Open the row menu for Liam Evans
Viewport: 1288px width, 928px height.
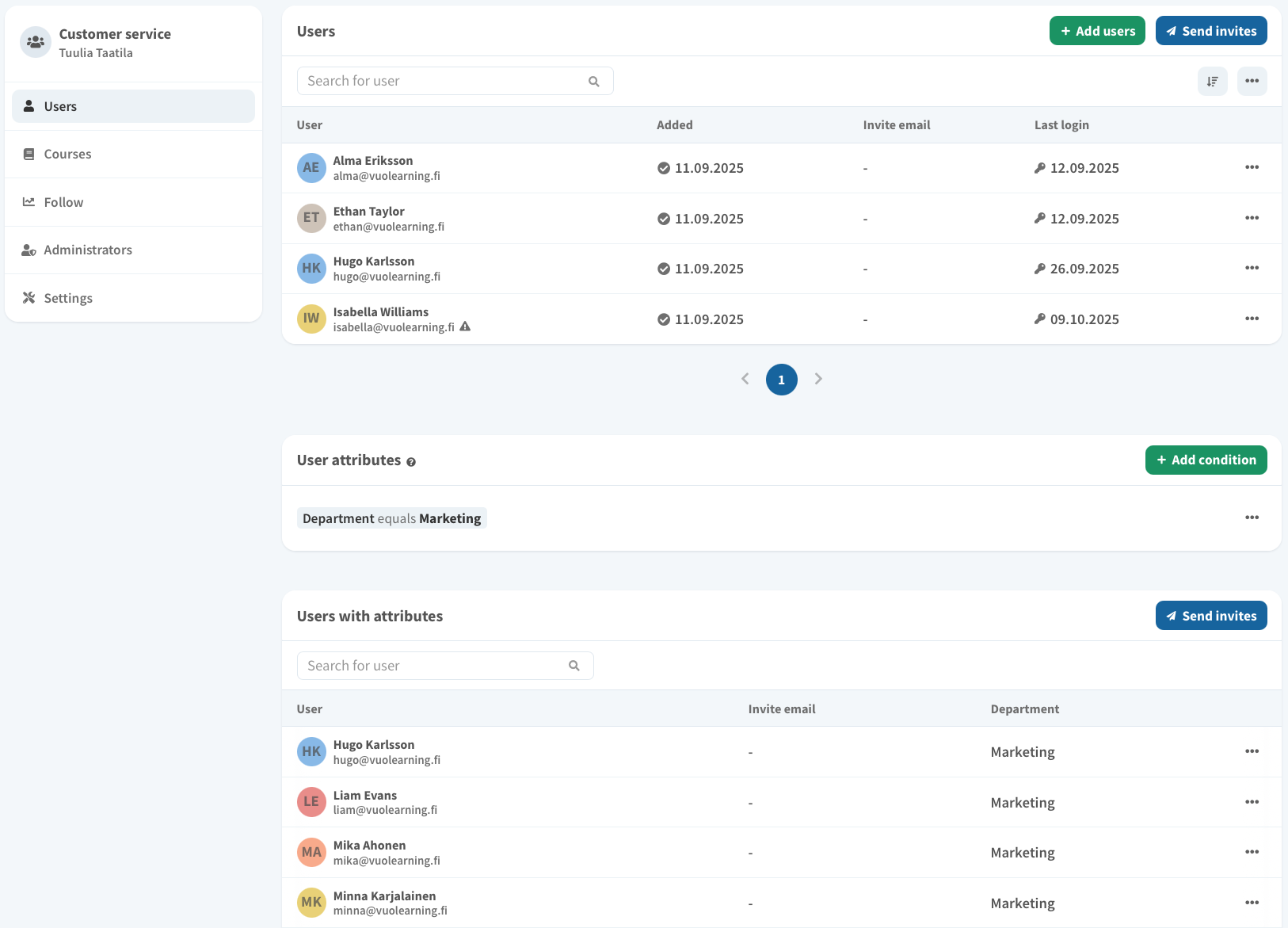point(1252,802)
